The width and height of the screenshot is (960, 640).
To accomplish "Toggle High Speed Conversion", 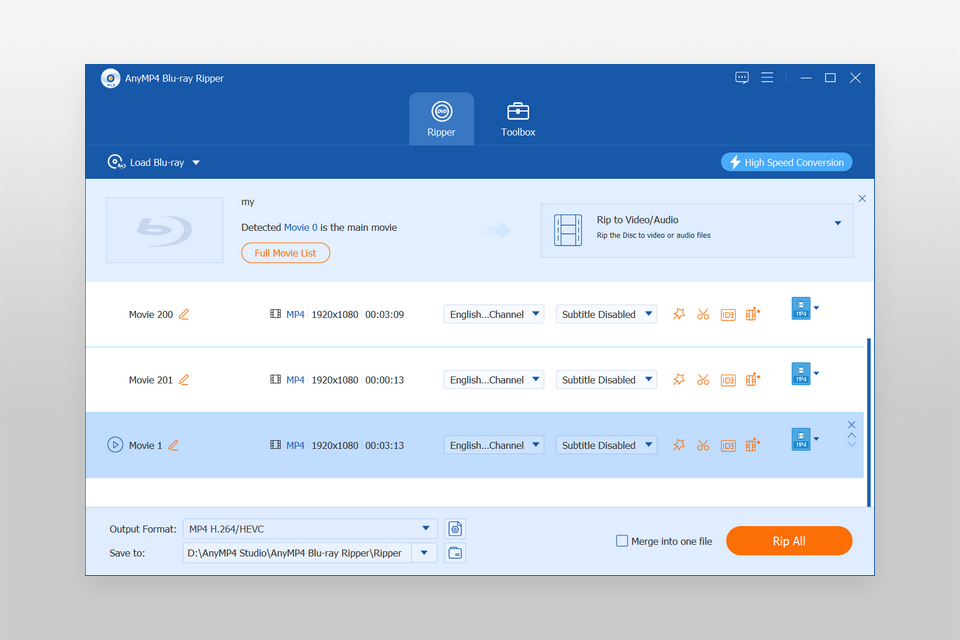I will click(x=786, y=162).
